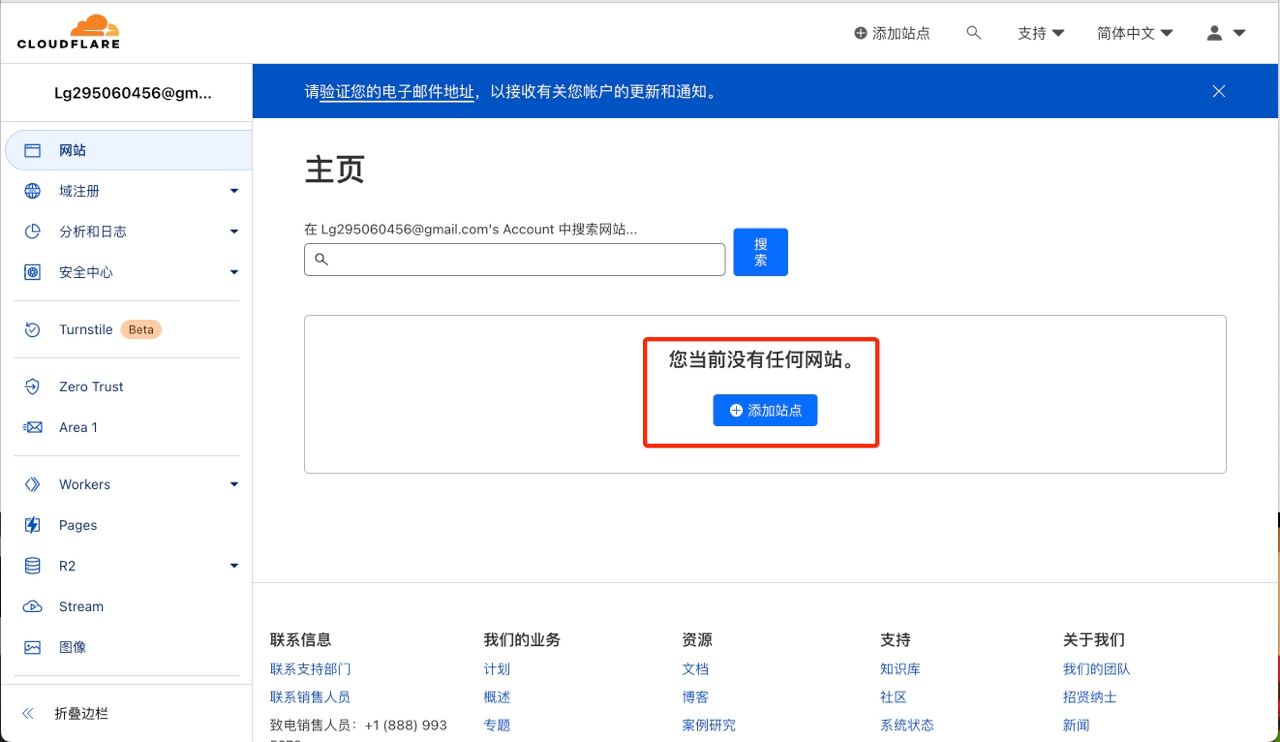The width and height of the screenshot is (1280, 742).
Task: Click the 网站 window icon in sidebar
Action: tap(33, 150)
